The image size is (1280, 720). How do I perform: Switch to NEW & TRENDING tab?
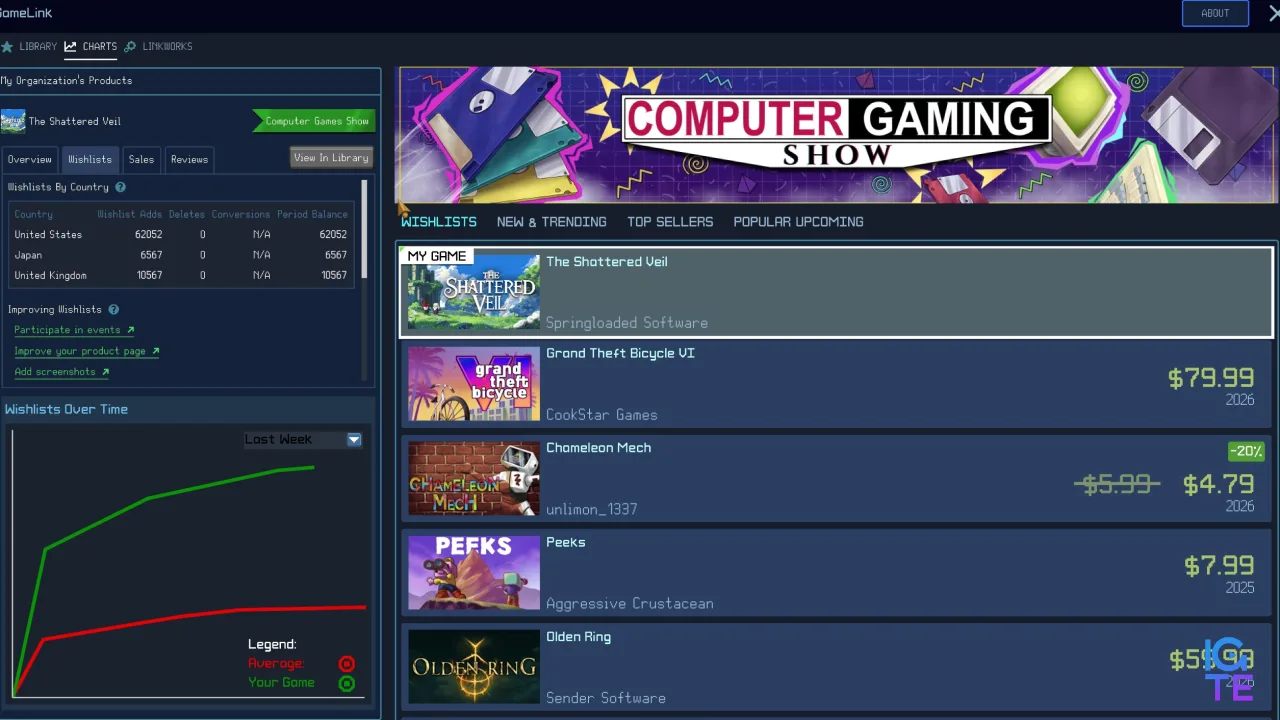point(552,222)
